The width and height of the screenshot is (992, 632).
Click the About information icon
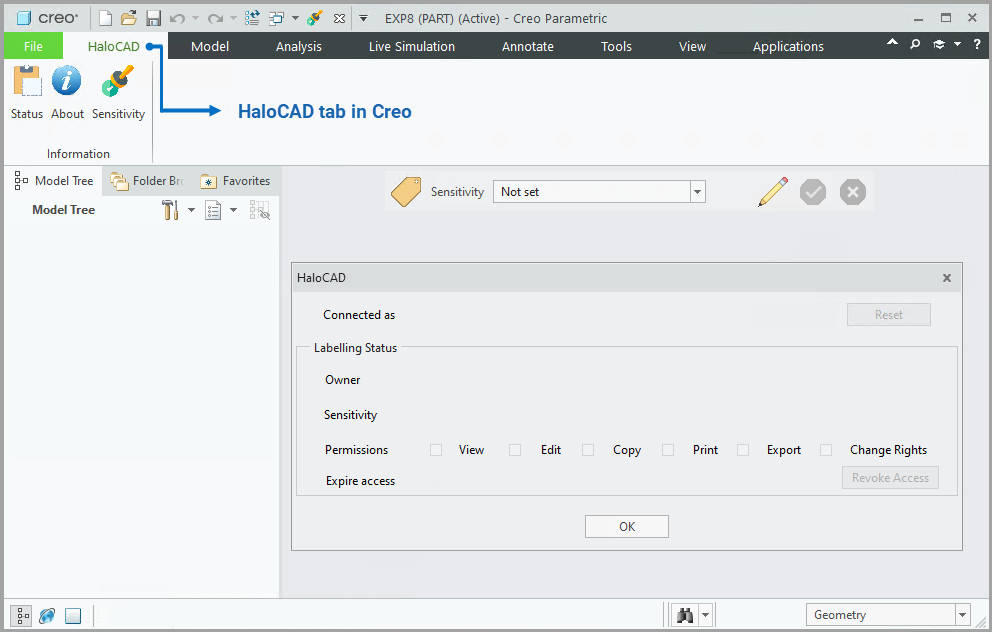click(x=66, y=90)
